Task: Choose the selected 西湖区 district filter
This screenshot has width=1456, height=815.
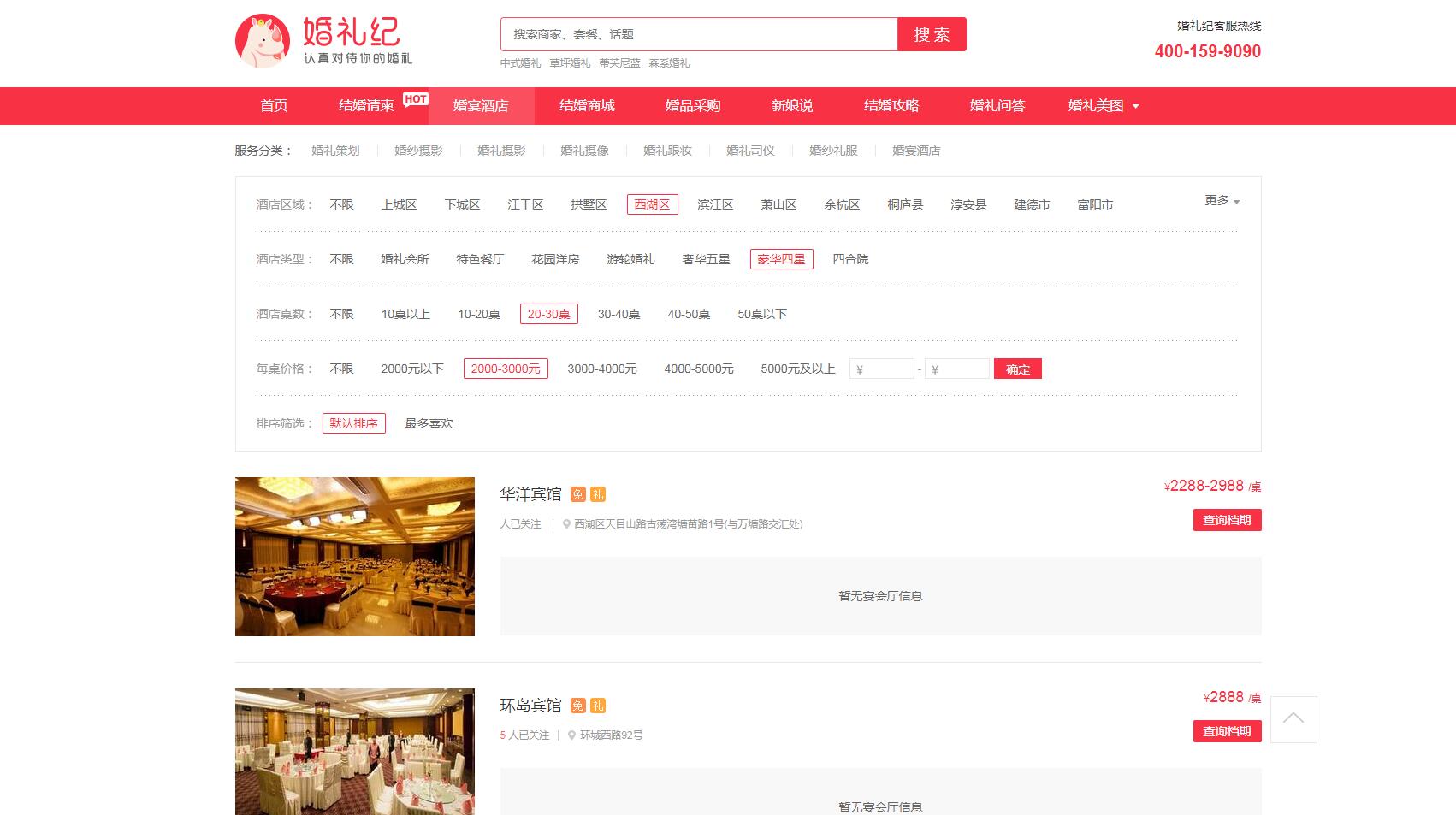Action: pos(652,204)
